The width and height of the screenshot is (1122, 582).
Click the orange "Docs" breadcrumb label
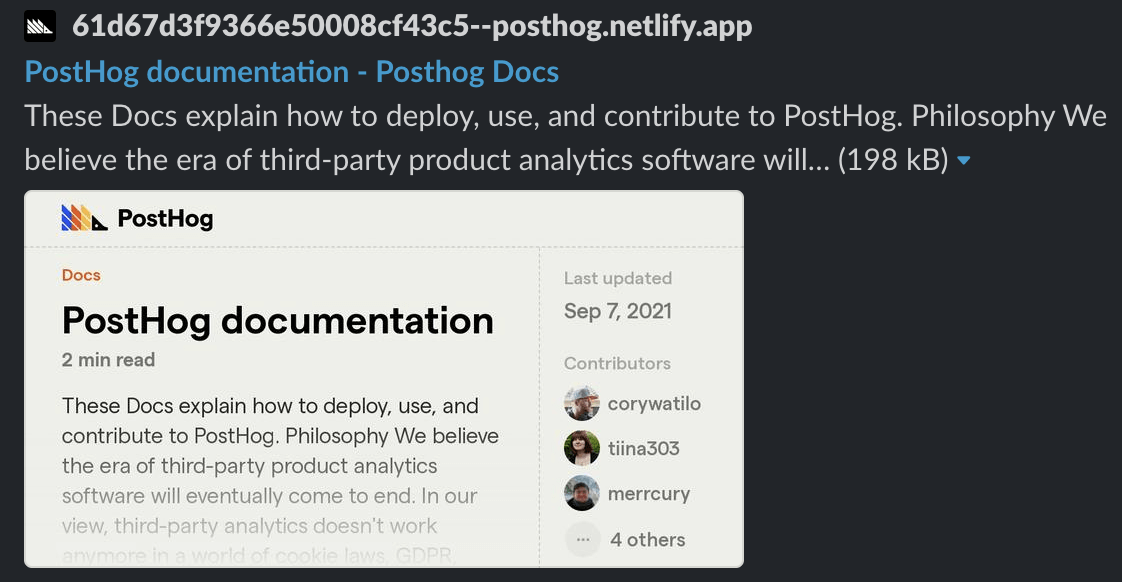tap(80, 274)
